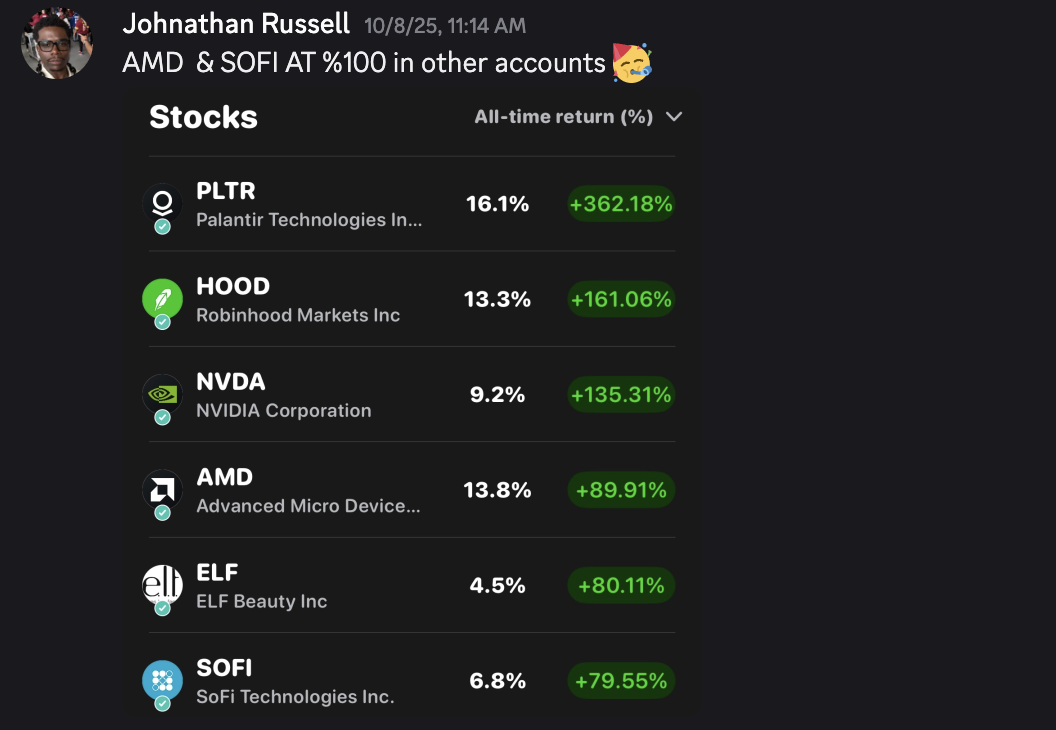This screenshot has width=1056, height=730.
Task: Click the verified checkmark under PLTR logo
Action: [x=162, y=226]
